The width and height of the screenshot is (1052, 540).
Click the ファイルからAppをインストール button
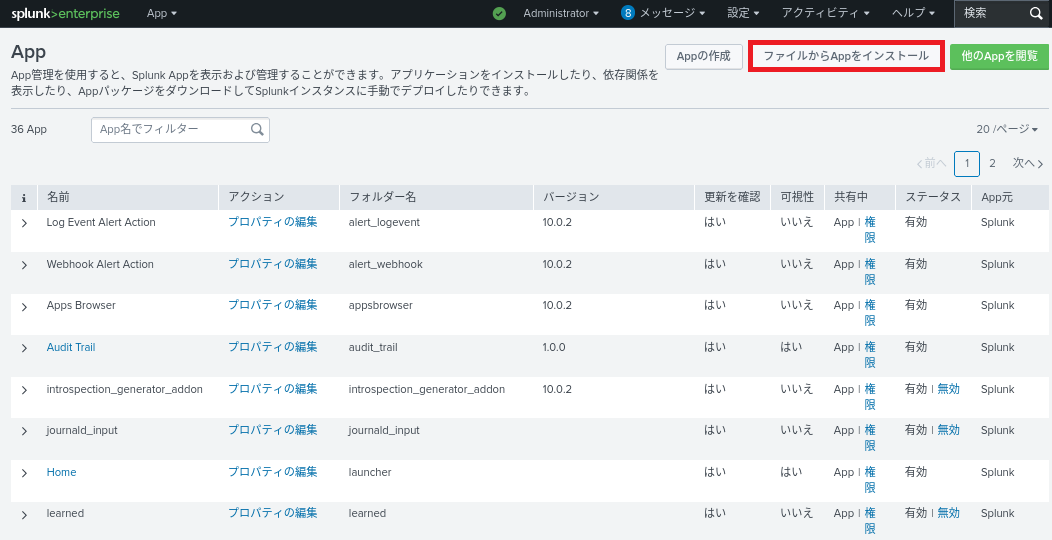click(846, 57)
